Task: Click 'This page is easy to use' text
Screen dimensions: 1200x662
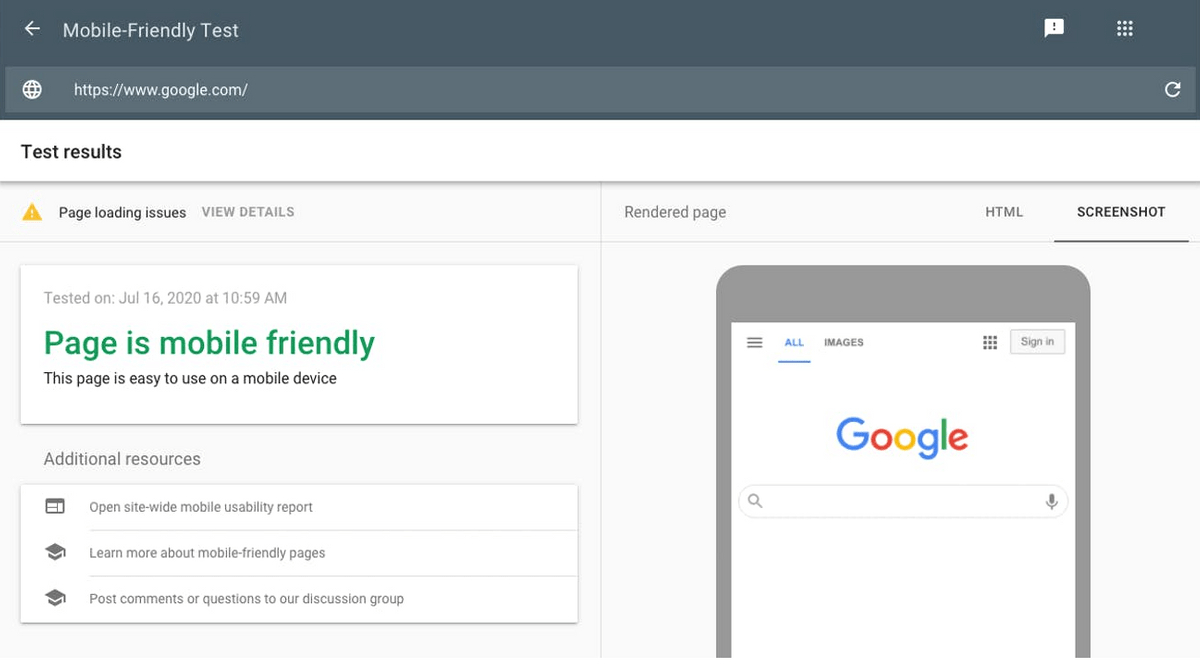Action: click(x=190, y=379)
